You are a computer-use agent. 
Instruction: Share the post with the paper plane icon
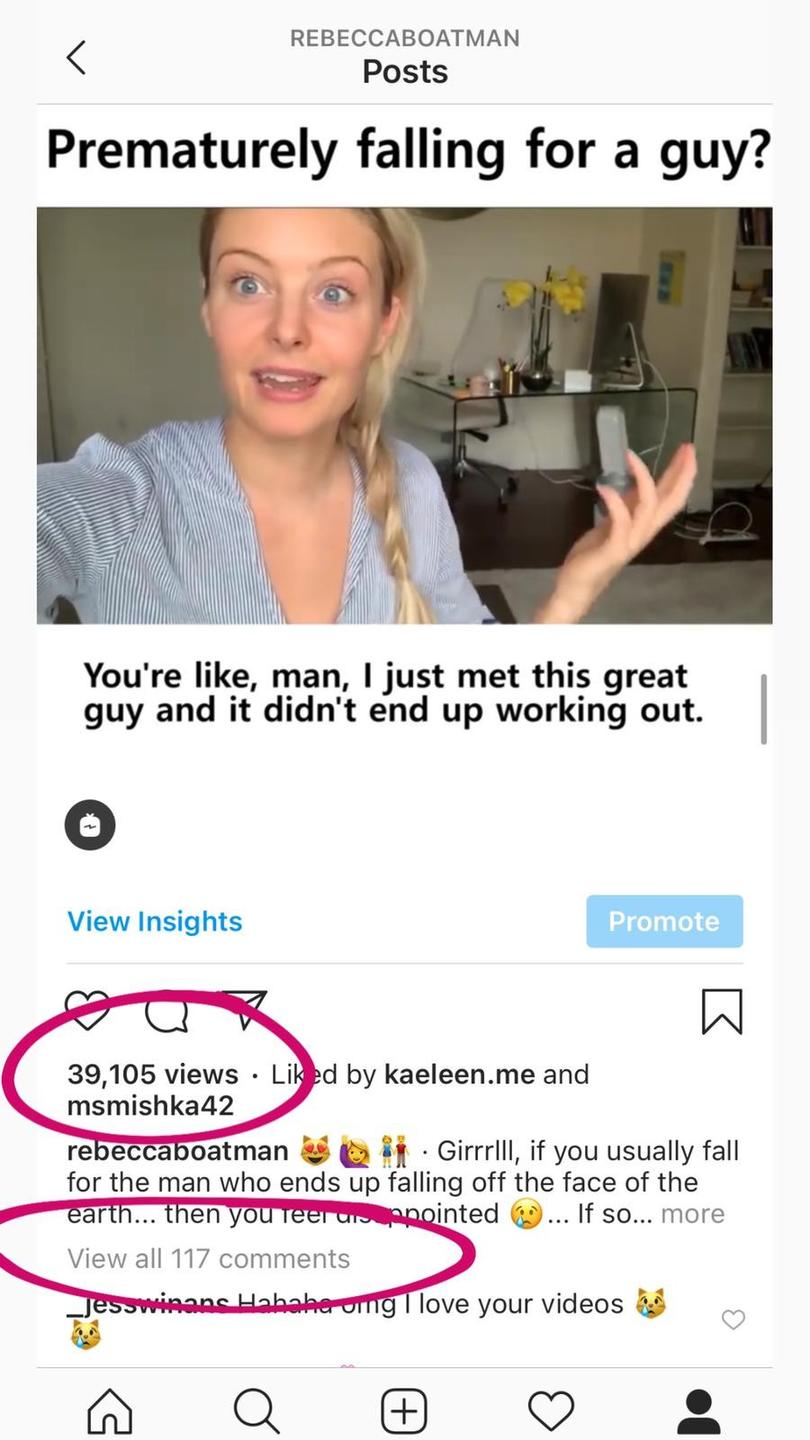click(243, 1009)
